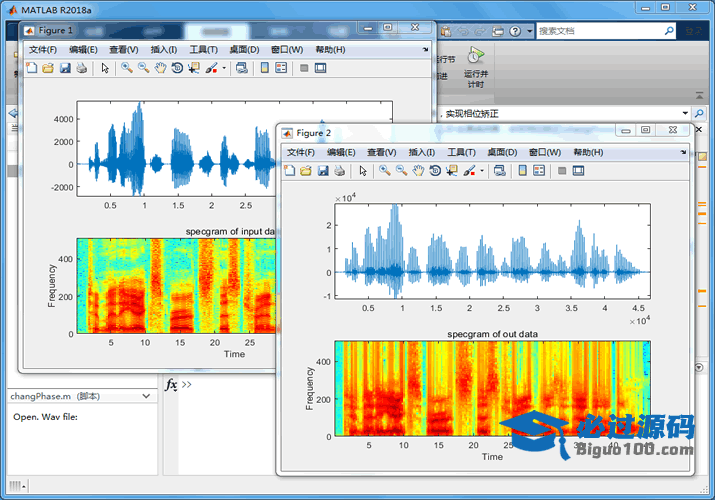715x500 pixels.
Task: Open brush color dropdown arrow in Figure 2
Action: click(482, 171)
